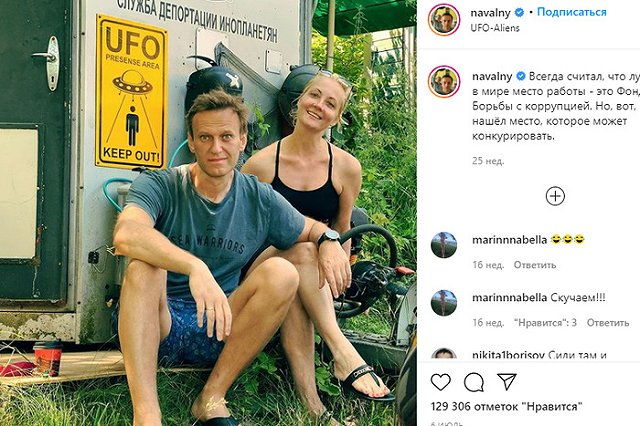This screenshot has height=426, width=640.
Task: Click the share paper plane icon
Action: tap(507, 381)
